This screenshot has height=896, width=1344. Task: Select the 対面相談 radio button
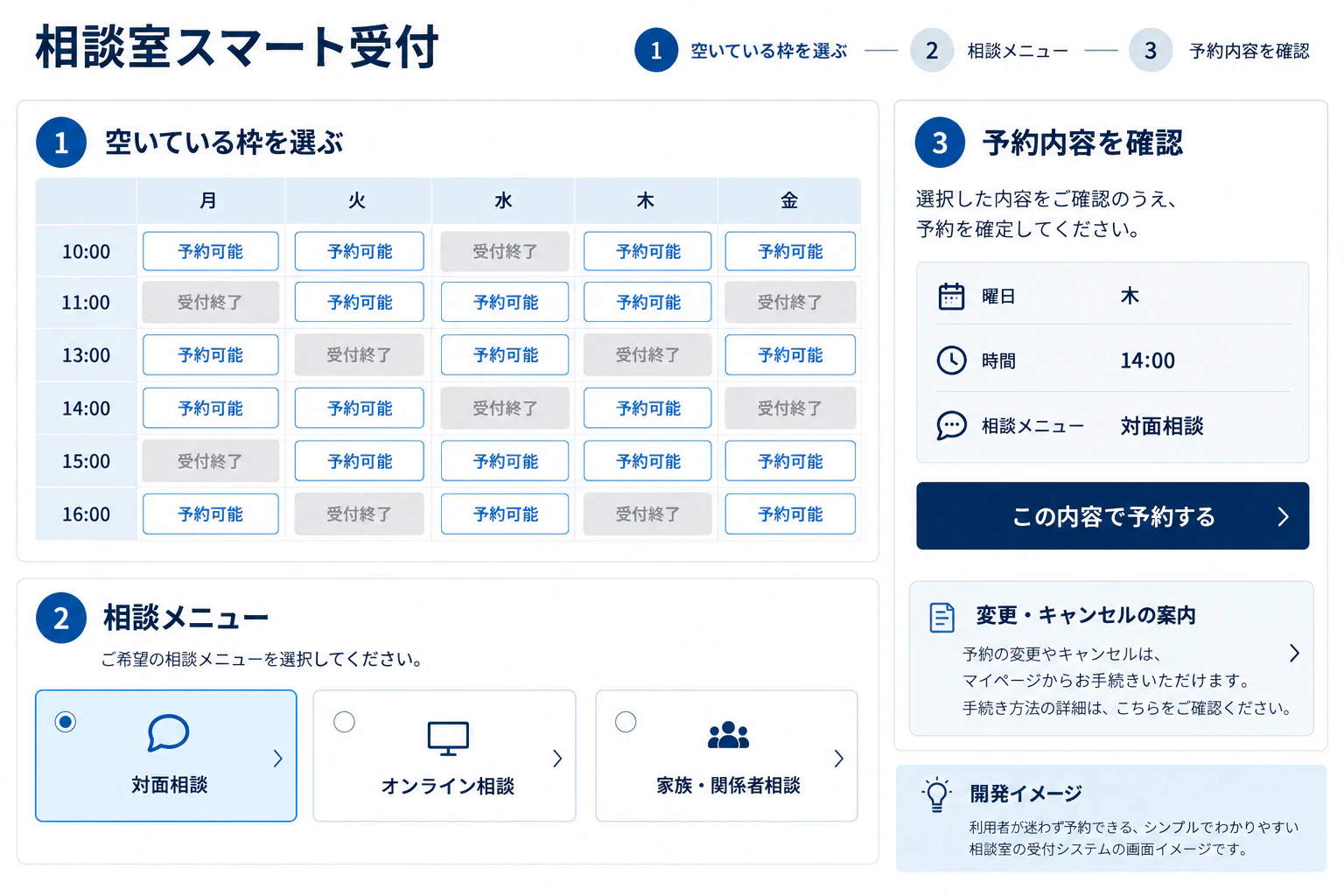65,722
